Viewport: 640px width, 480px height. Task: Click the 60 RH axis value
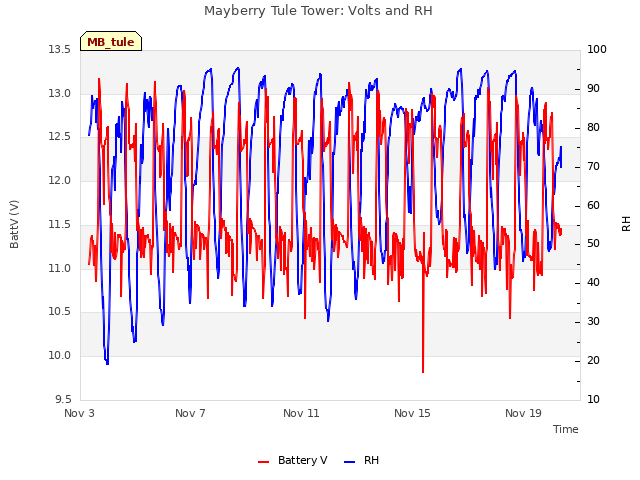tap(593, 205)
